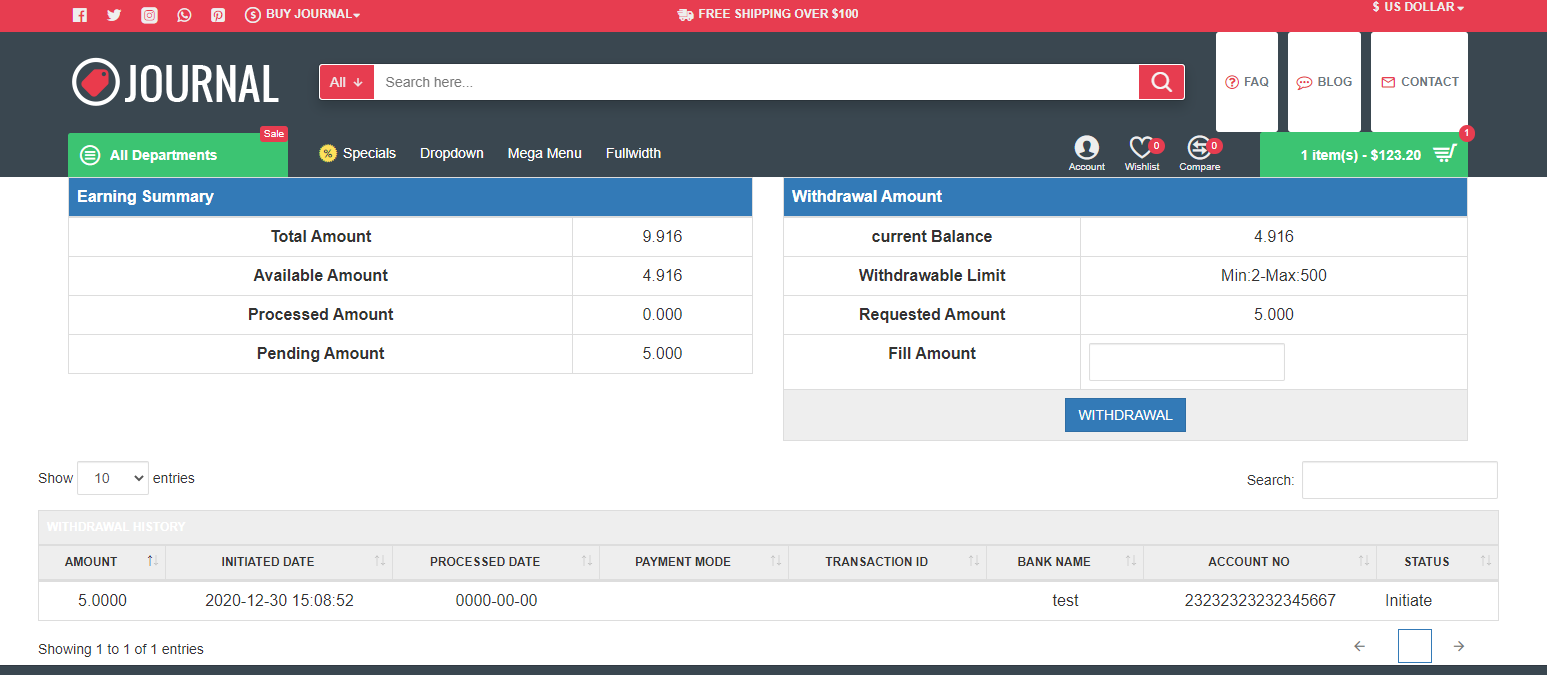
Task: Click the WITHDRAWAL button
Action: tap(1125, 414)
